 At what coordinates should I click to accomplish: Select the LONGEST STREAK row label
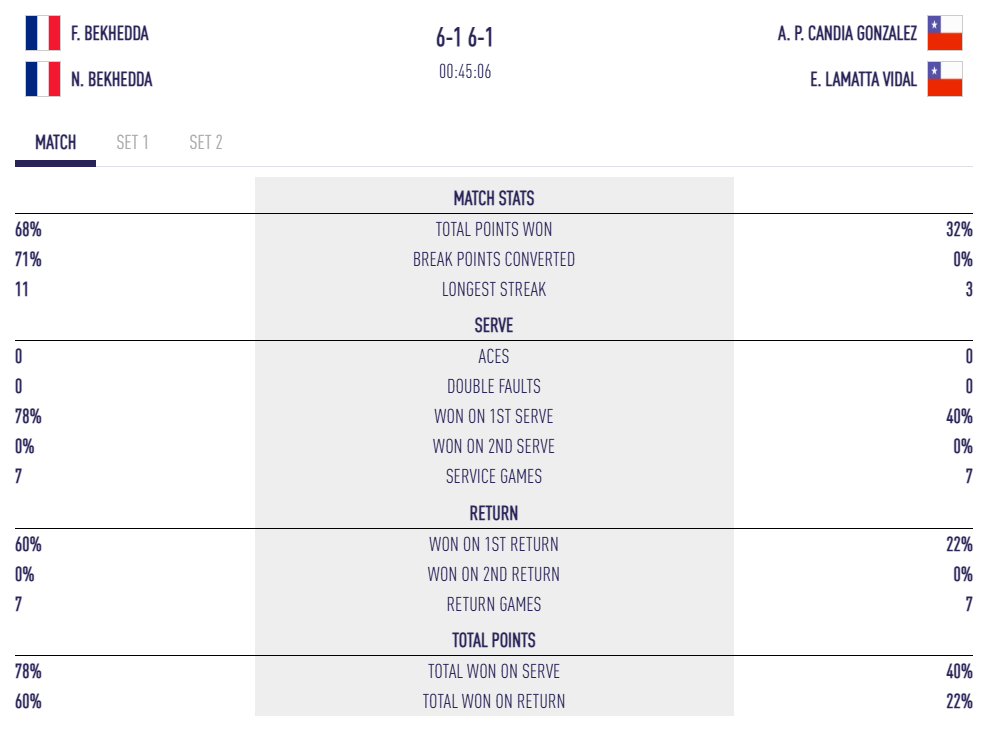click(494, 290)
